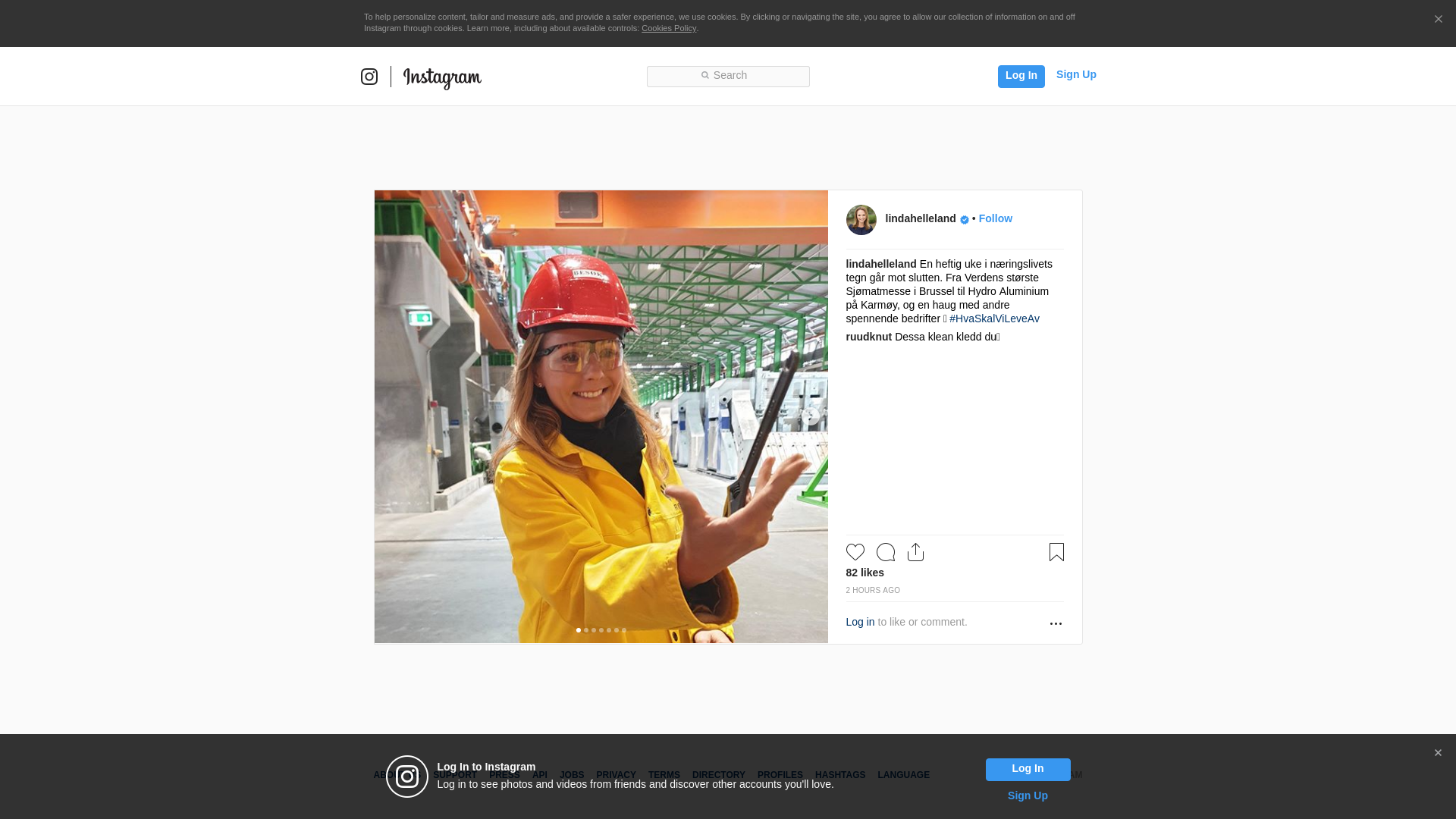The image size is (1456, 819).
Task: Focus the Search input field
Action: click(x=728, y=76)
